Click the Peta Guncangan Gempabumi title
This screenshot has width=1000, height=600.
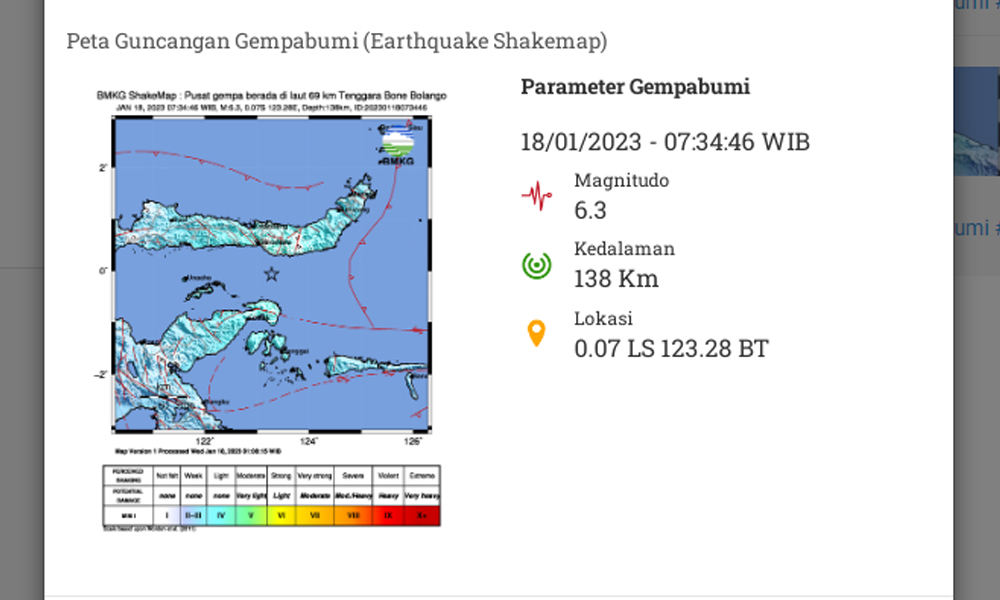pos(337,42)
